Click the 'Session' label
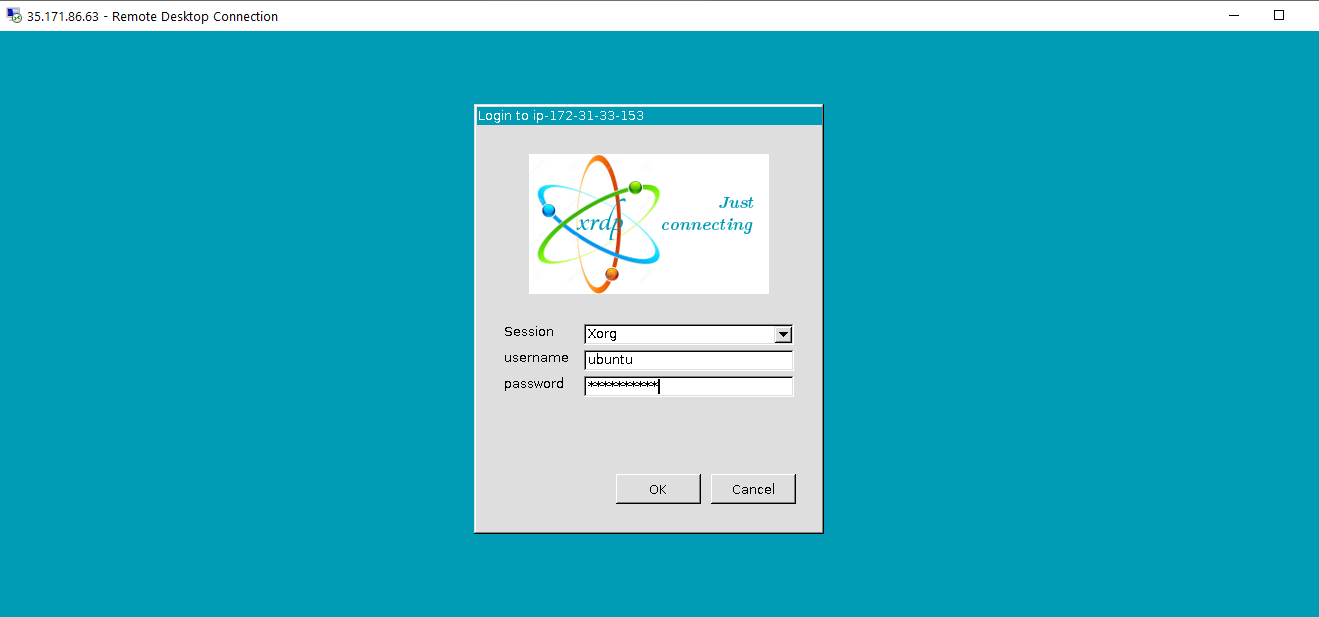 tap(529, 332)
